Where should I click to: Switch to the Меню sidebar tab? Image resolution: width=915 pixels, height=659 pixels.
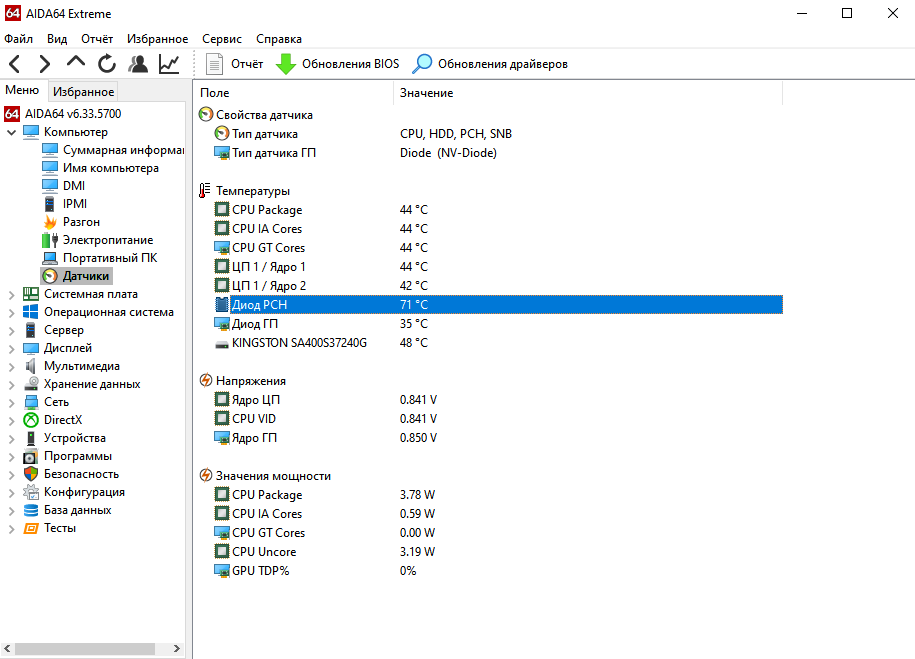pos(22,90)
